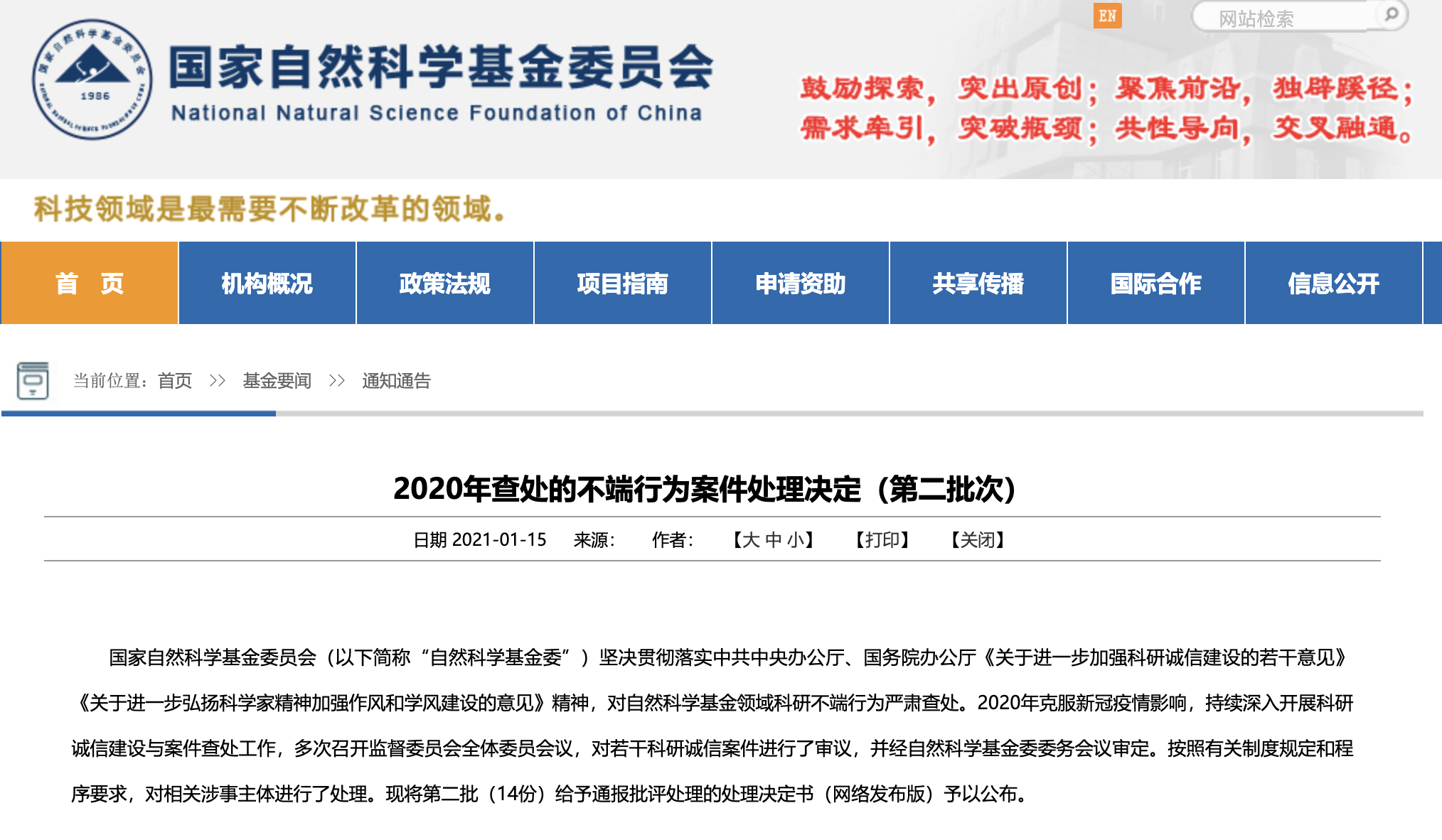Click the 国家自然科学基金委员会 title banner

click(x=441, y=68)
